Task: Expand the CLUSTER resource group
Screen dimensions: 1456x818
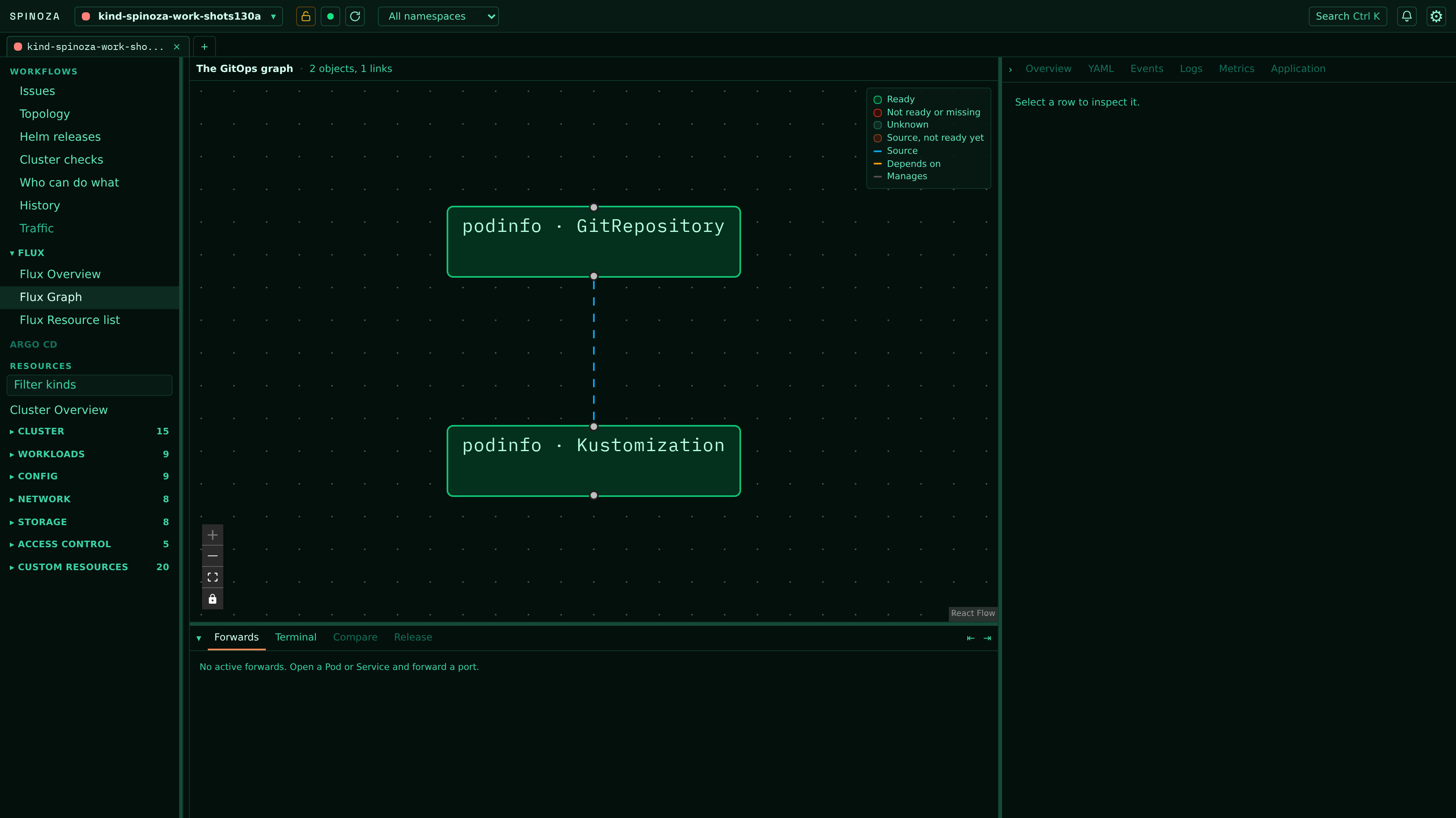Action: point(89,431)
